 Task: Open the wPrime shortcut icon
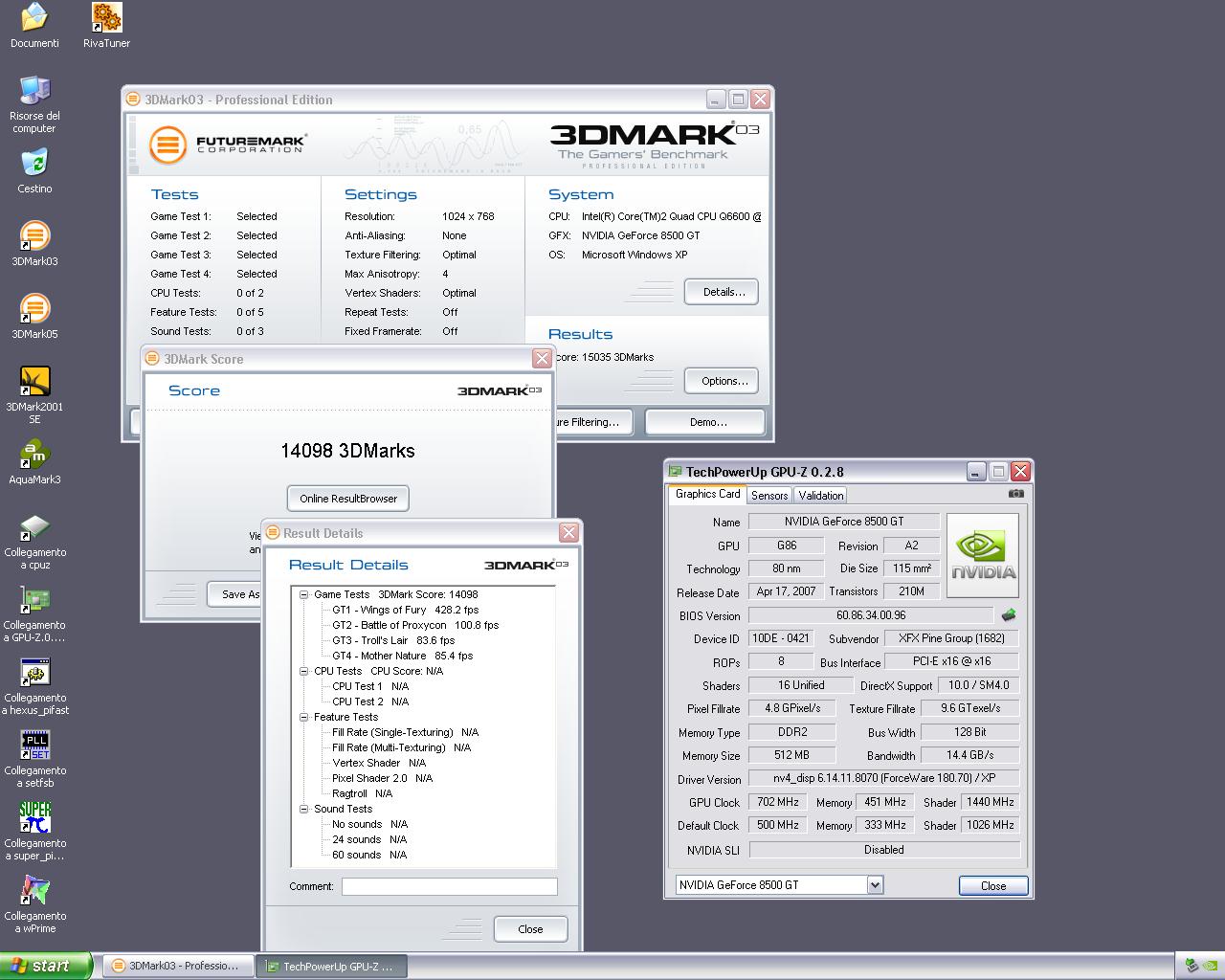[34, 890]
